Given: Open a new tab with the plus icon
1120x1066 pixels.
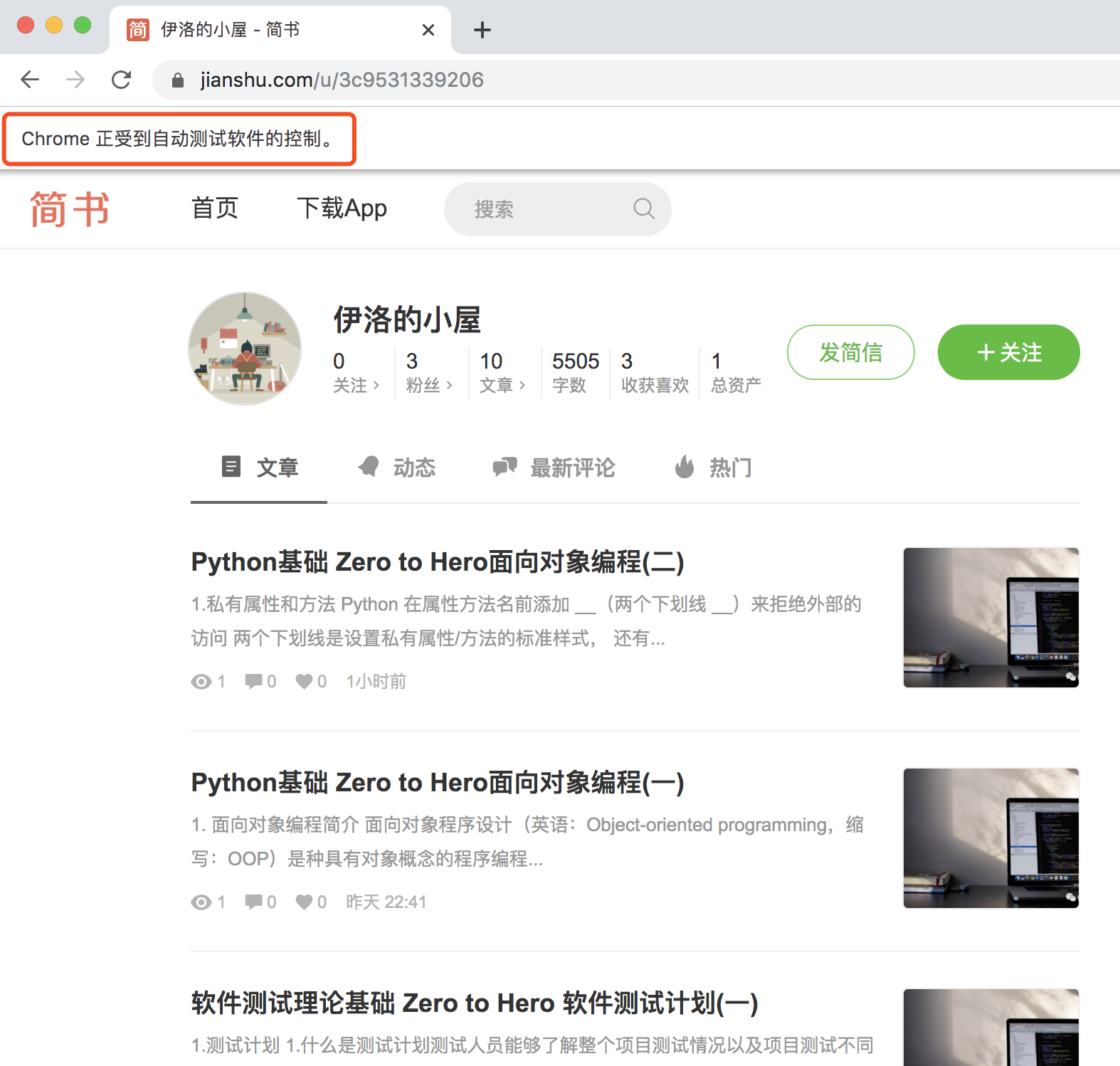Looking at the screenshot, I should [x=482, y=30].
